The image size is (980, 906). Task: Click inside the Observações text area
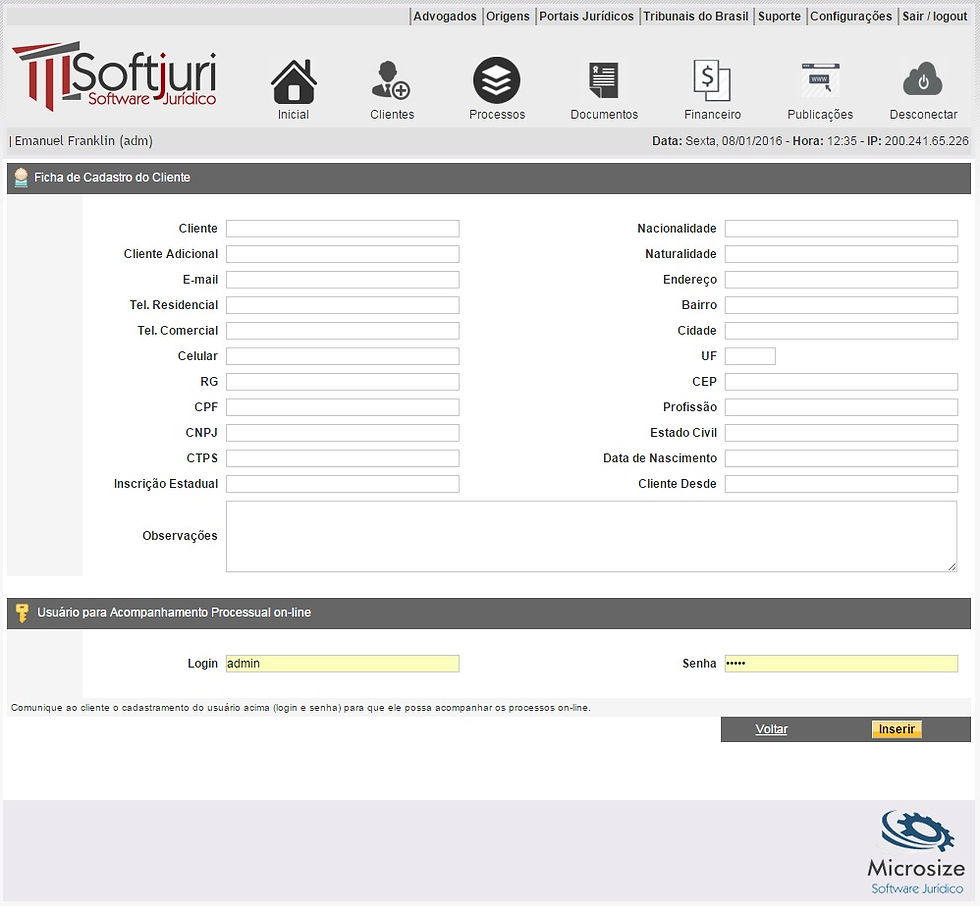click(591, 536)
